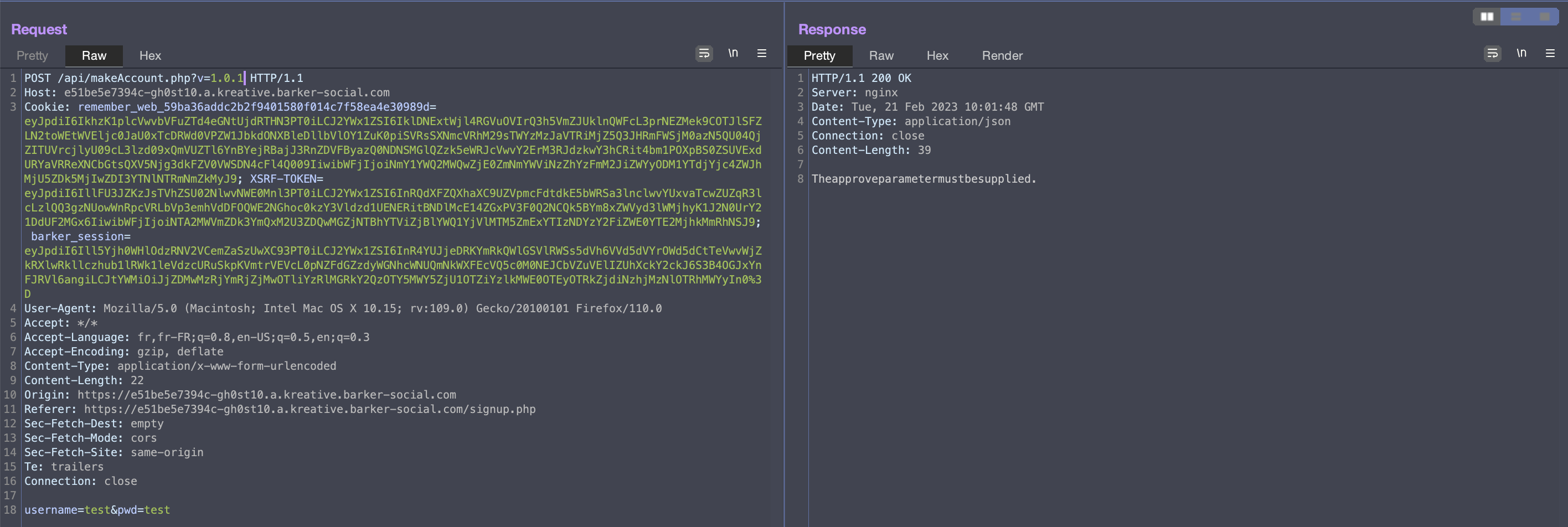Enable word wrap in the Response editor
This screenshot has height=527, width=1568.
point(1492,54)
